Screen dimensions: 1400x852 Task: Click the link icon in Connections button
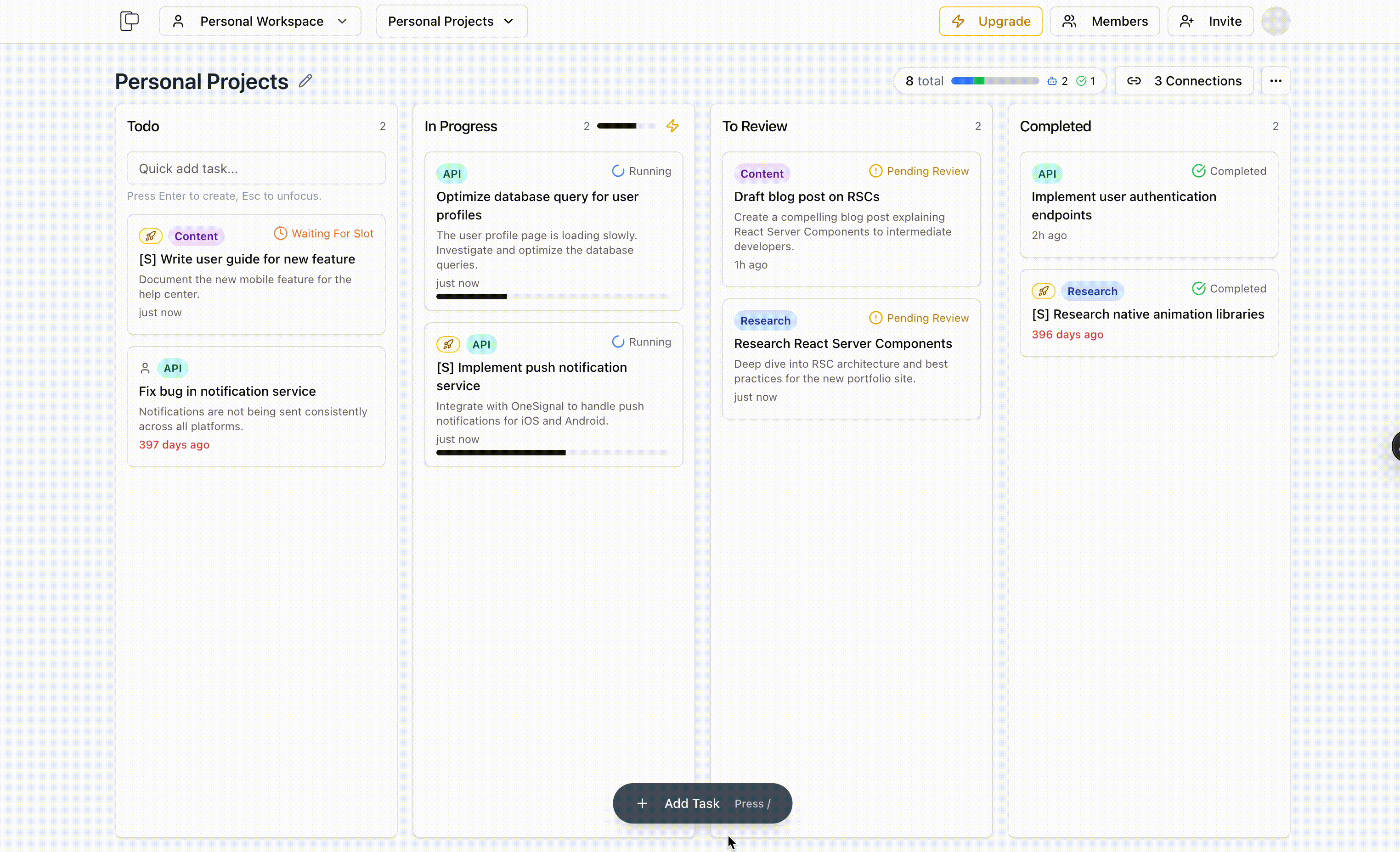click(x=1134, y=81)
